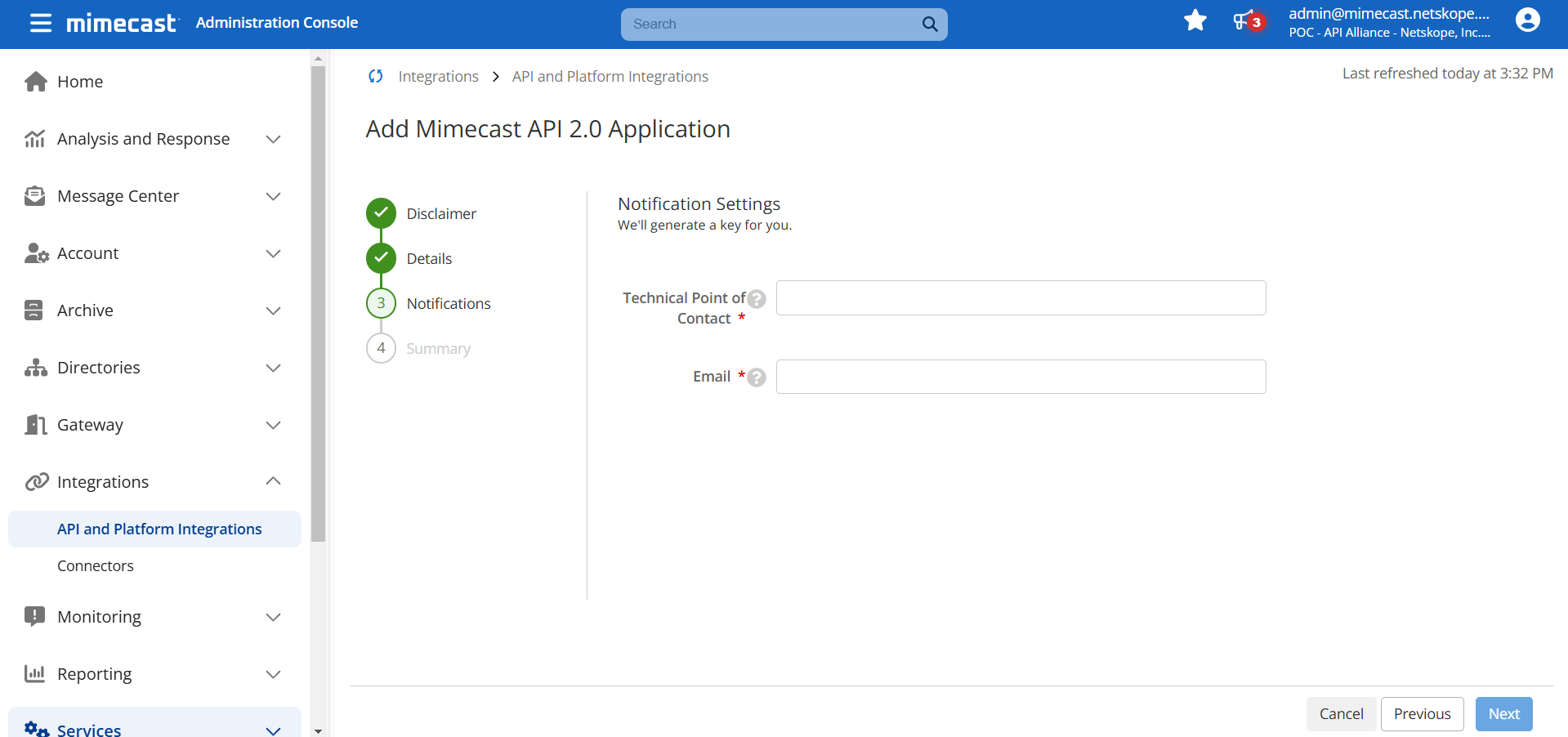Image resolution: width=1568 pixels, height=737 pixels.
Task: Click the sidebar scroll up arrow
Action: coord(319,58)
